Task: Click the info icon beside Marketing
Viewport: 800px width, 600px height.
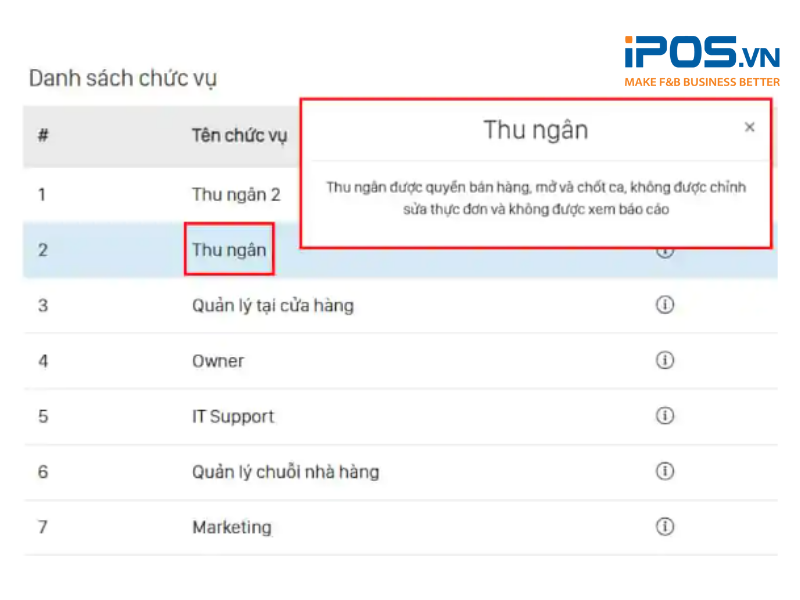Action: click(x=665, y=527)
